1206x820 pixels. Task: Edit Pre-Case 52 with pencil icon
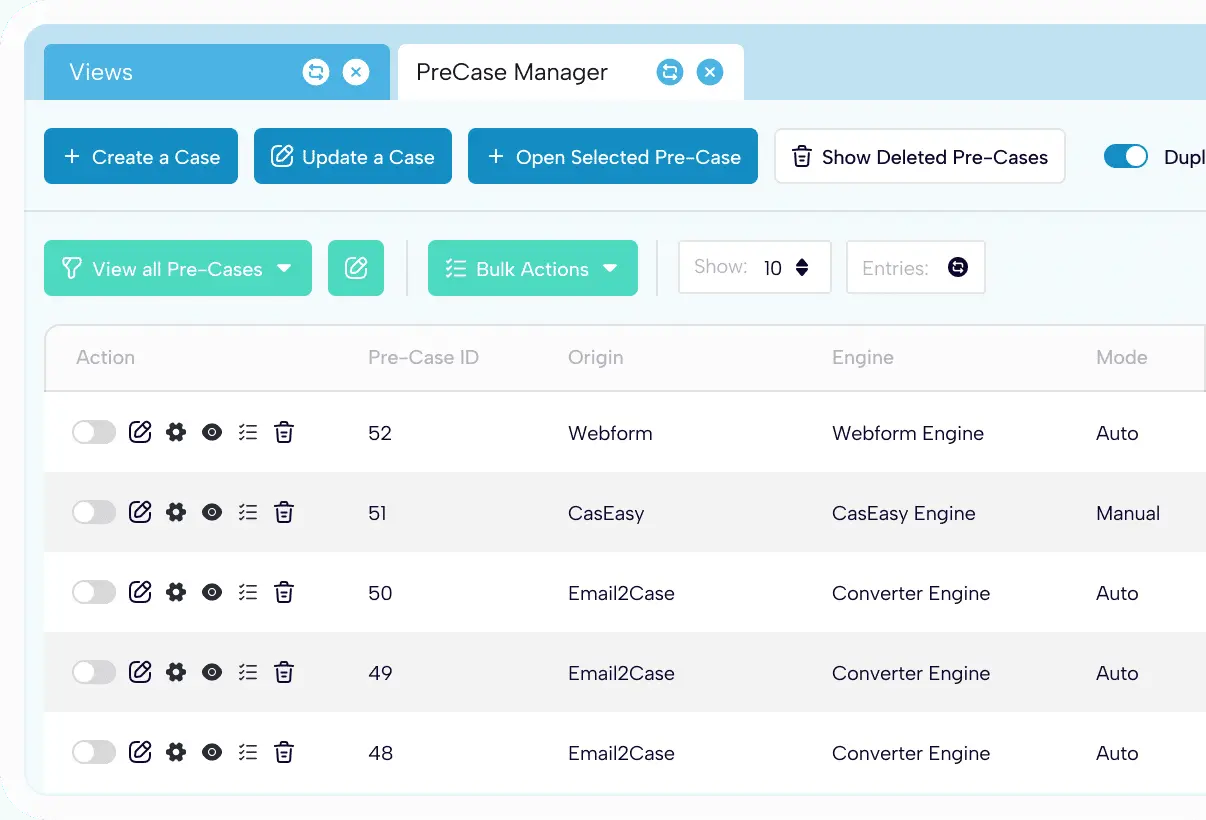pos(141,432)
